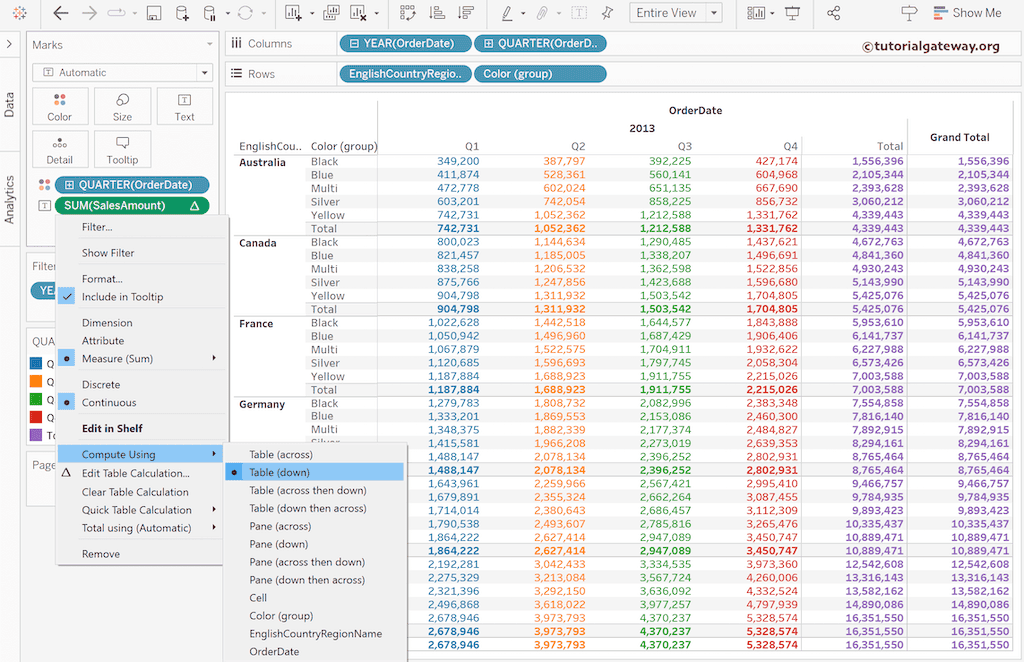Open the Automatic mark type dropdown
The image size is (1024, 662).
click(x=122, y=72)
